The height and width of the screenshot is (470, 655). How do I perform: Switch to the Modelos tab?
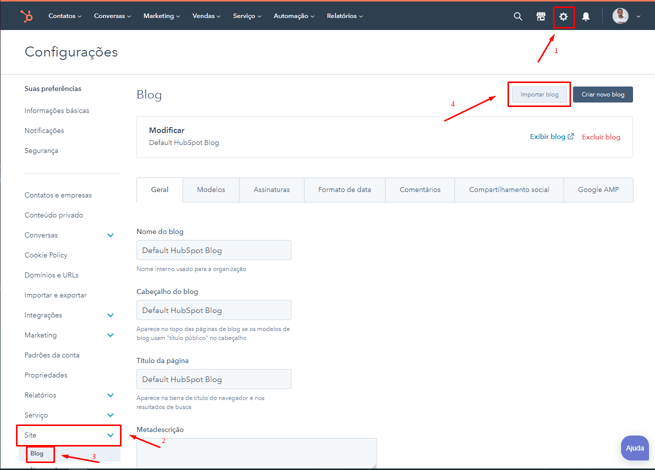point(211,190)
